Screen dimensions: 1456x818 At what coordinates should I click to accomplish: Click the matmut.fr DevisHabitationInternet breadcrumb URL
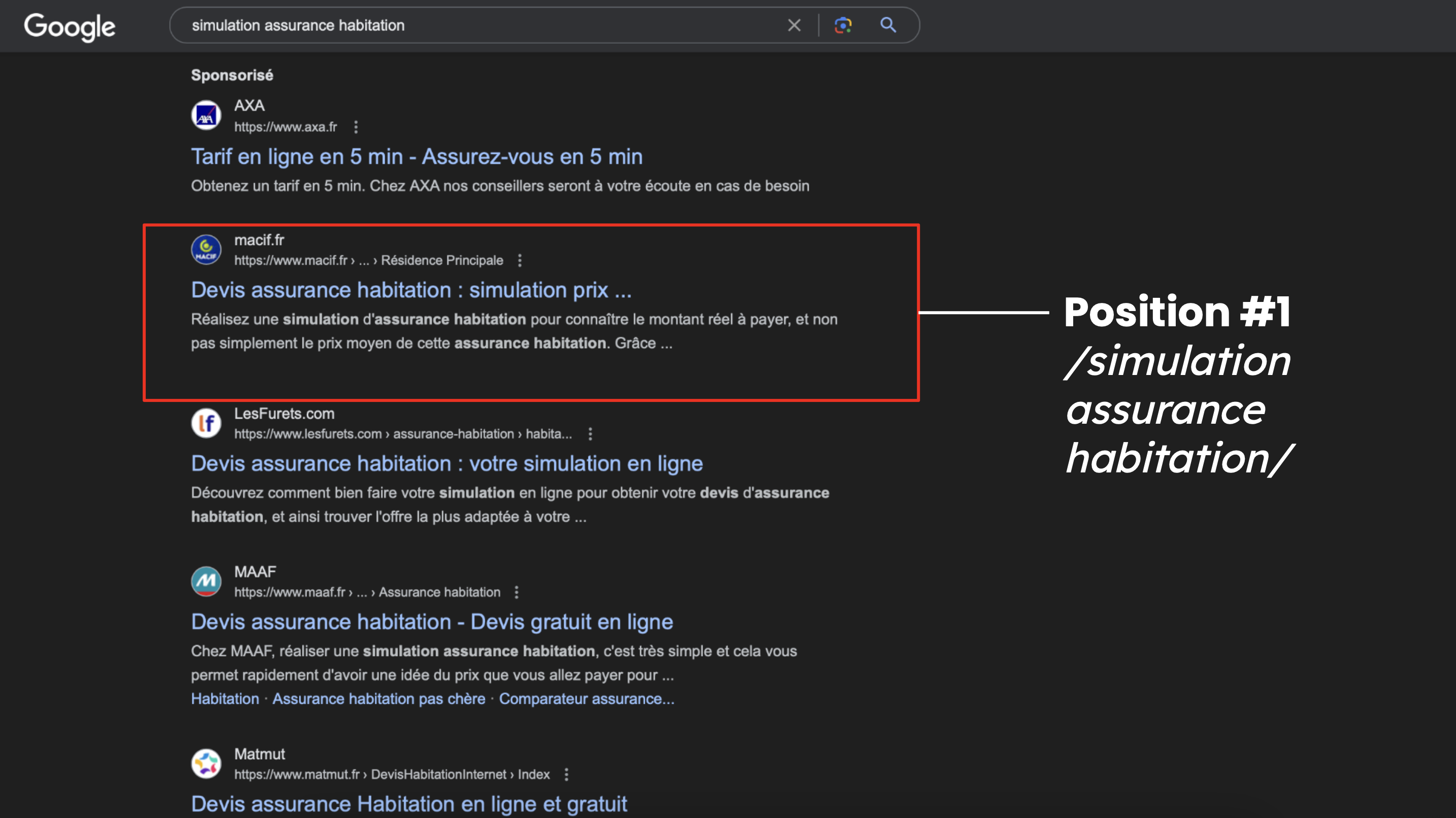392,774
